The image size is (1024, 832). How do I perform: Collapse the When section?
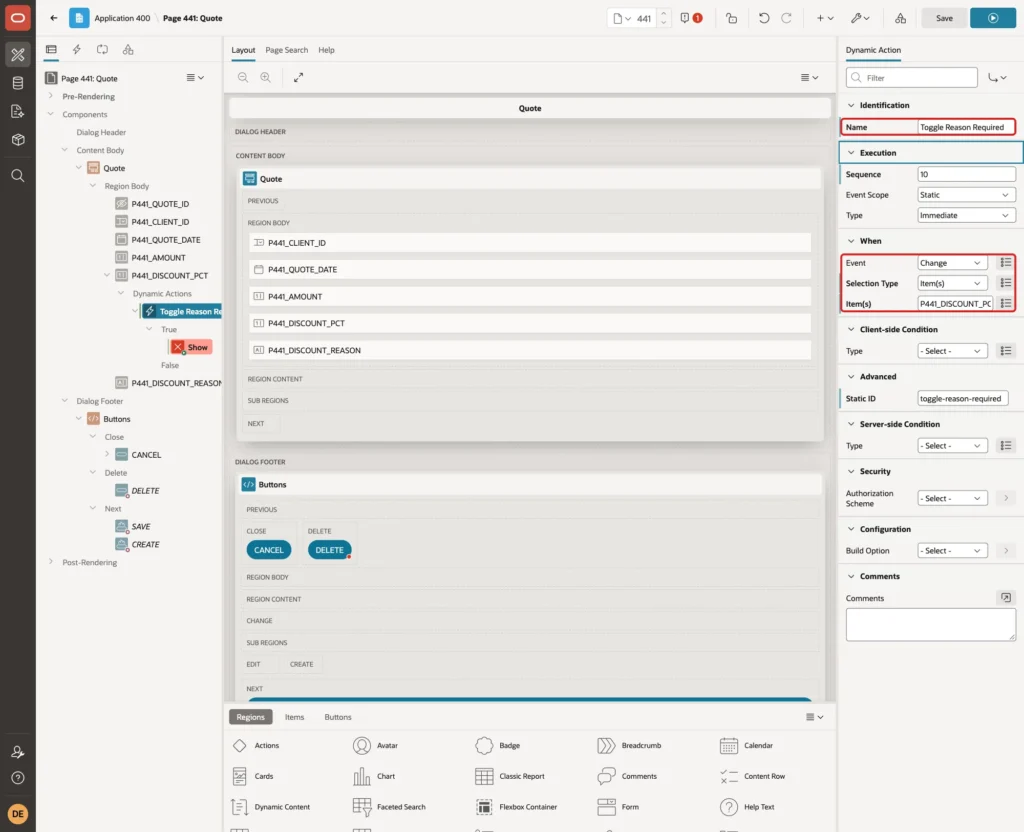click(x=850, y=241)
